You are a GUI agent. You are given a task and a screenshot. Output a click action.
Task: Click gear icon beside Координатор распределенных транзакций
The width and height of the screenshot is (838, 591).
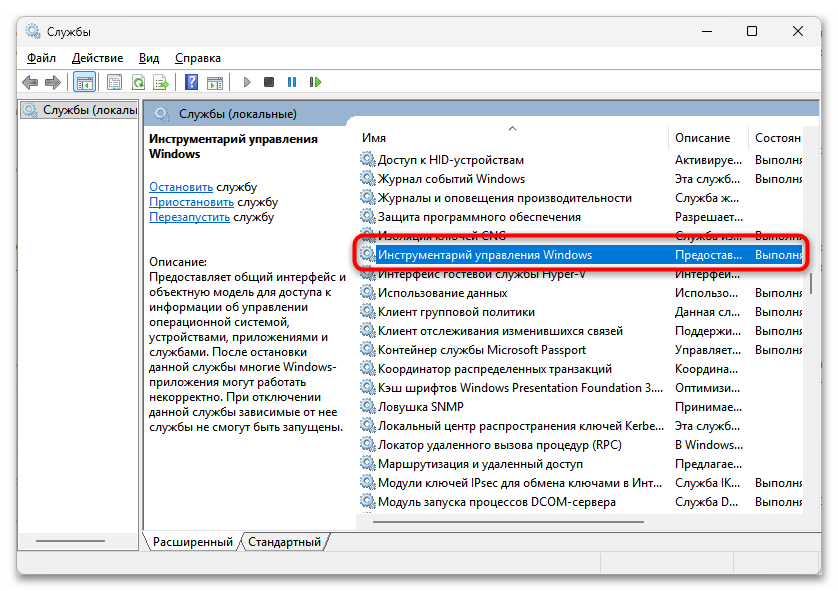(x=368, y=369)
